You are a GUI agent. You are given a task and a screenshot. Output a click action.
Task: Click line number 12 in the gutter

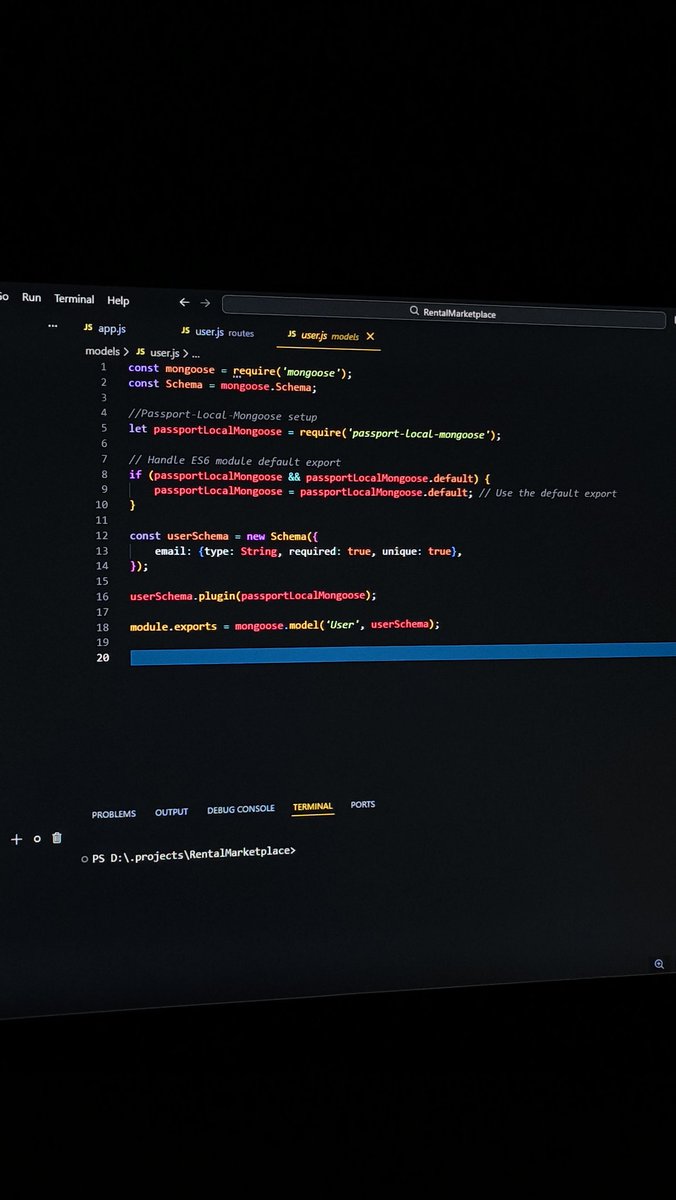(102, 535)
